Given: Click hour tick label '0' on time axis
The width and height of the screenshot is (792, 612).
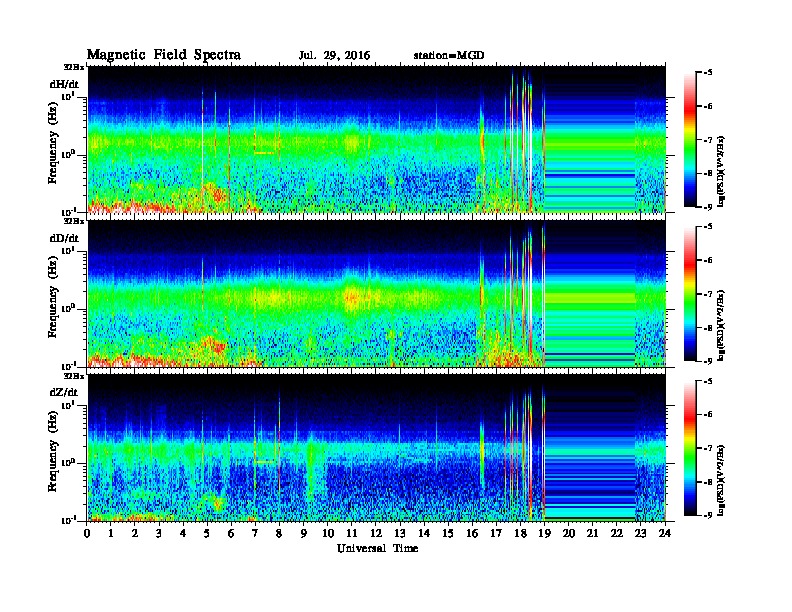Looking at the screenshot, I should 87,533.
